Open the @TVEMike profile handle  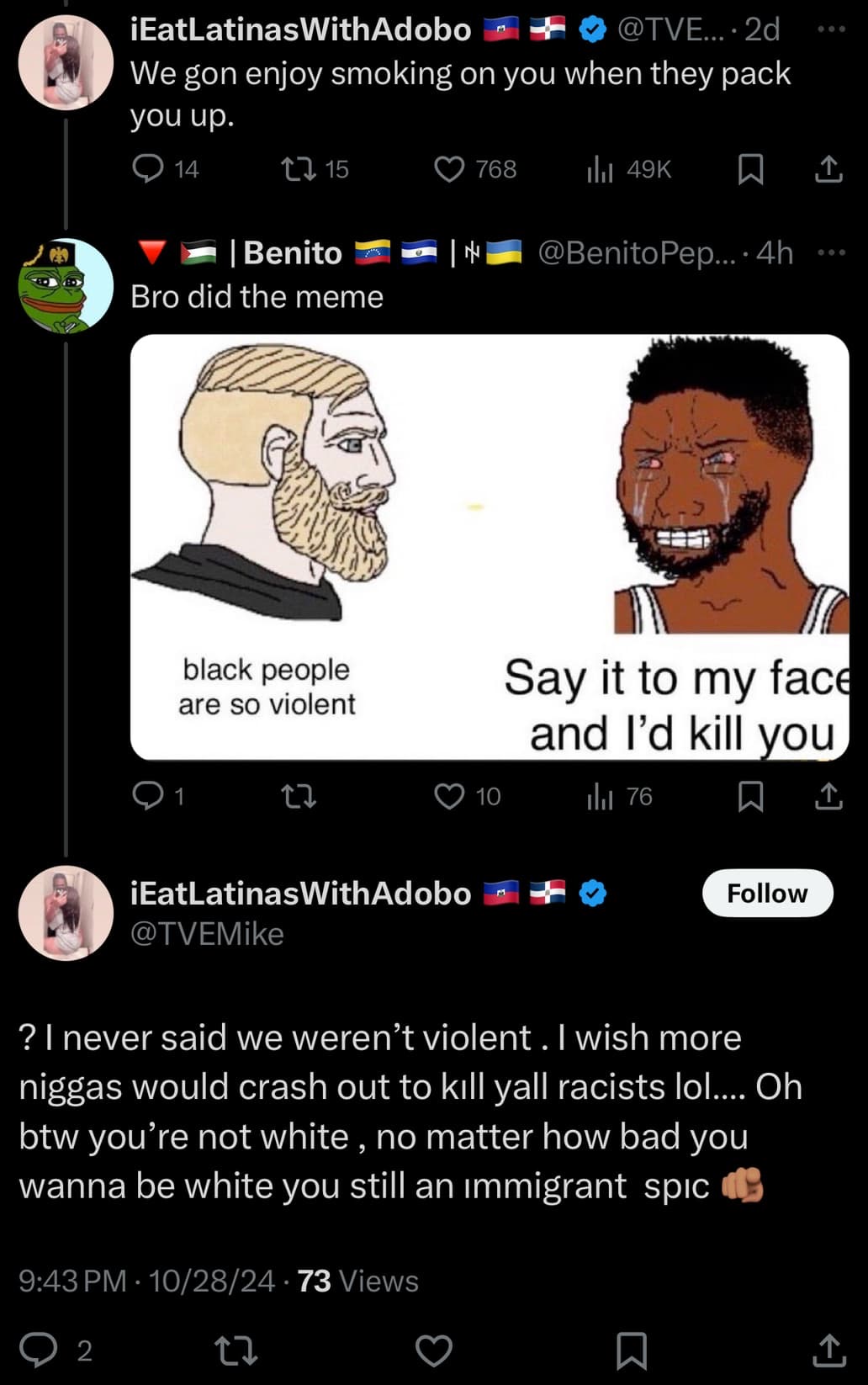pyautogui.click(x=207, y=934)
